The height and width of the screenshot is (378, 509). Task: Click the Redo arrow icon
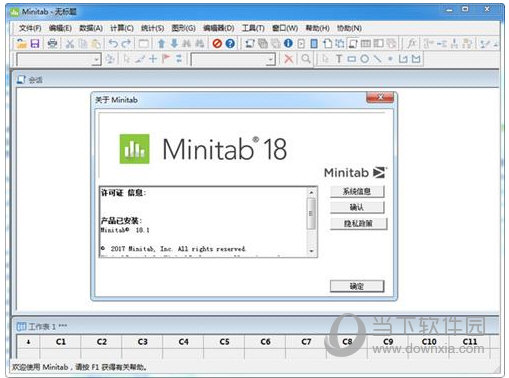[x=126, y=43]
